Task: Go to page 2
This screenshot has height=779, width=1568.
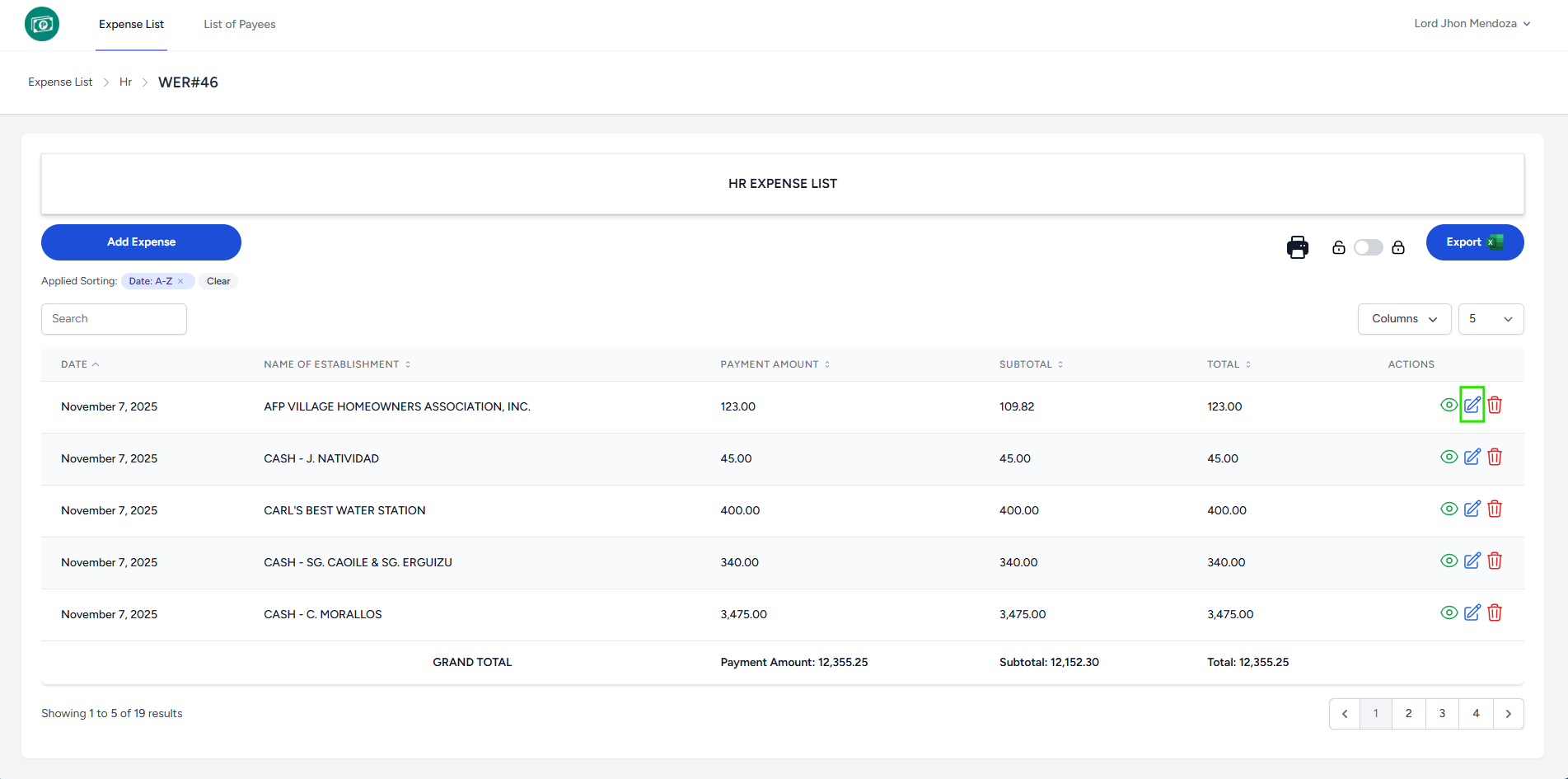Action: (1409, 714)
